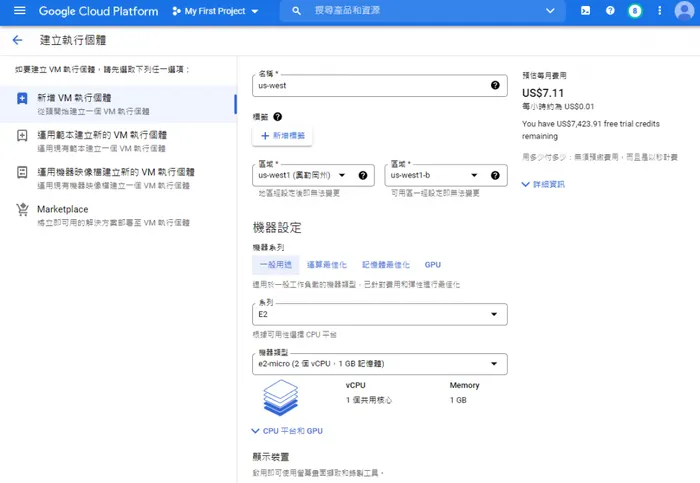Click the help icon in the name field

point(495,85)
